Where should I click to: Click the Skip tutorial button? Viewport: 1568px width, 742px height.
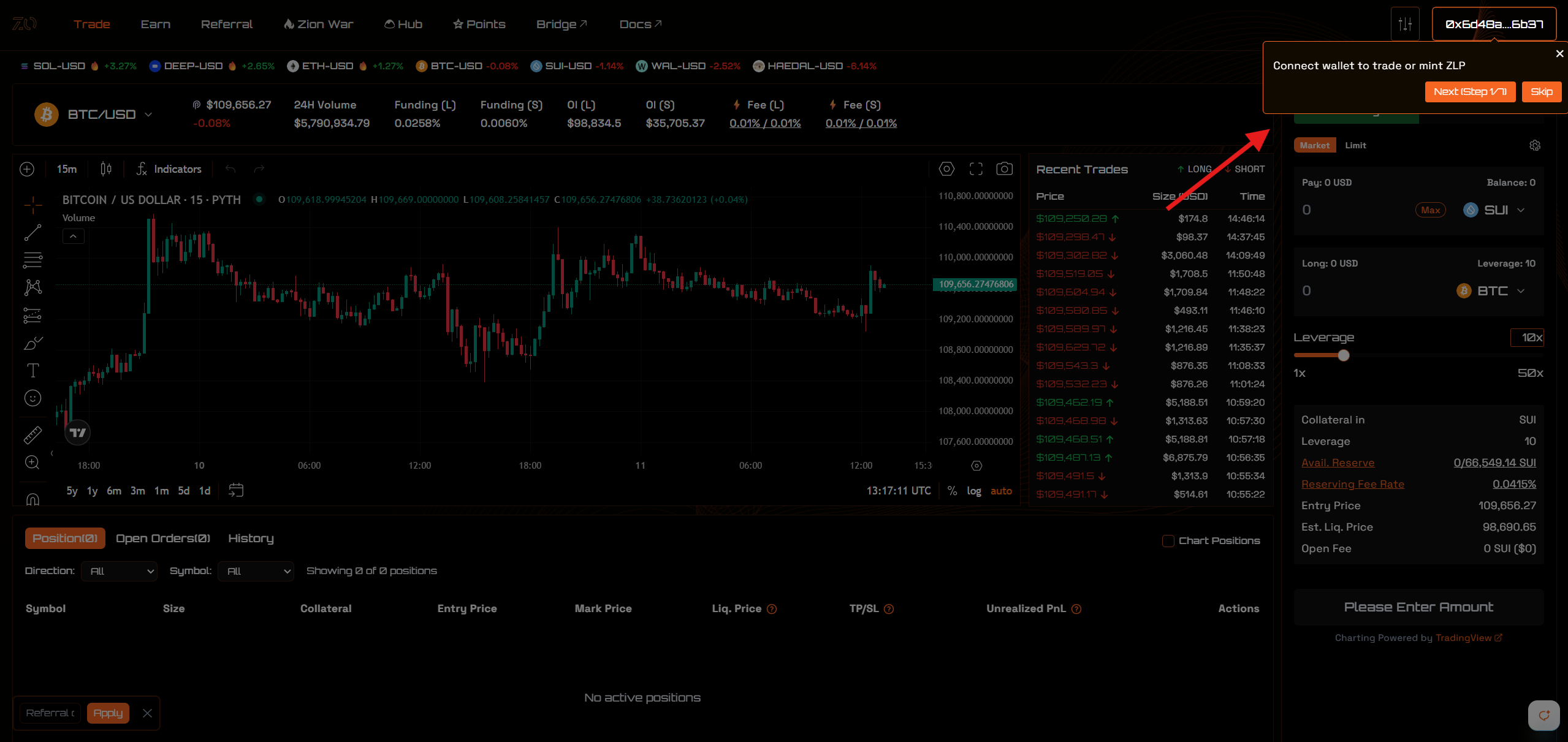(x=1541, y=92)
